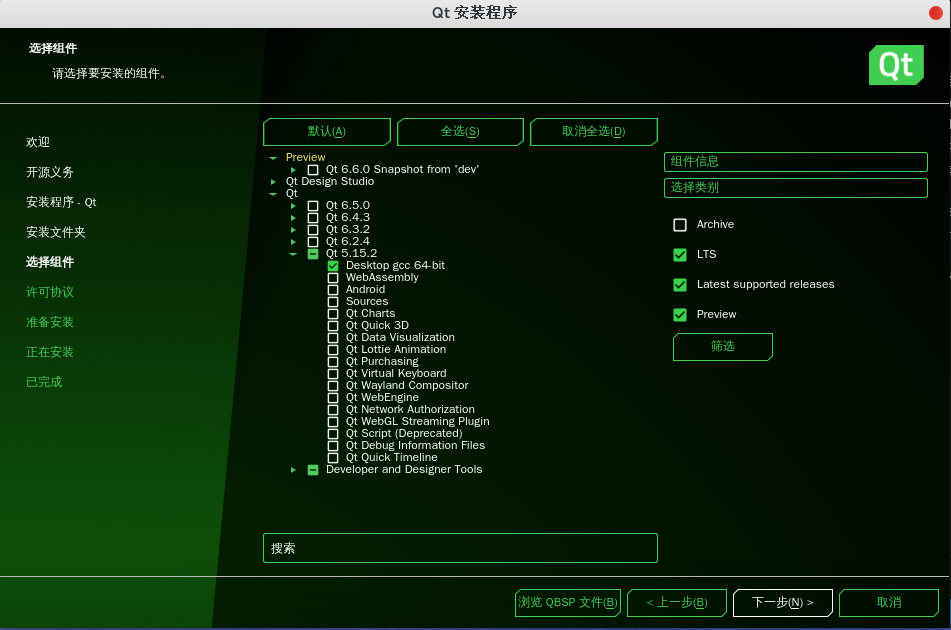Expand Developer and Designer Tools node

(x=293, y=470)
